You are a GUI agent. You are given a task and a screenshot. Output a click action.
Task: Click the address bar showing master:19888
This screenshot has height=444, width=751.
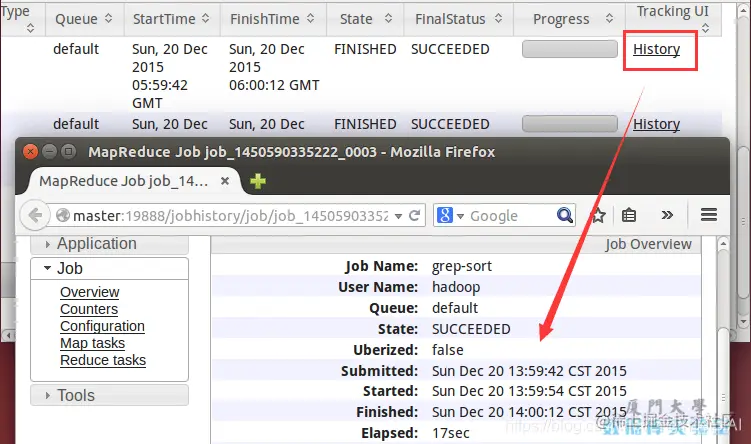click(x=230, y=216)
